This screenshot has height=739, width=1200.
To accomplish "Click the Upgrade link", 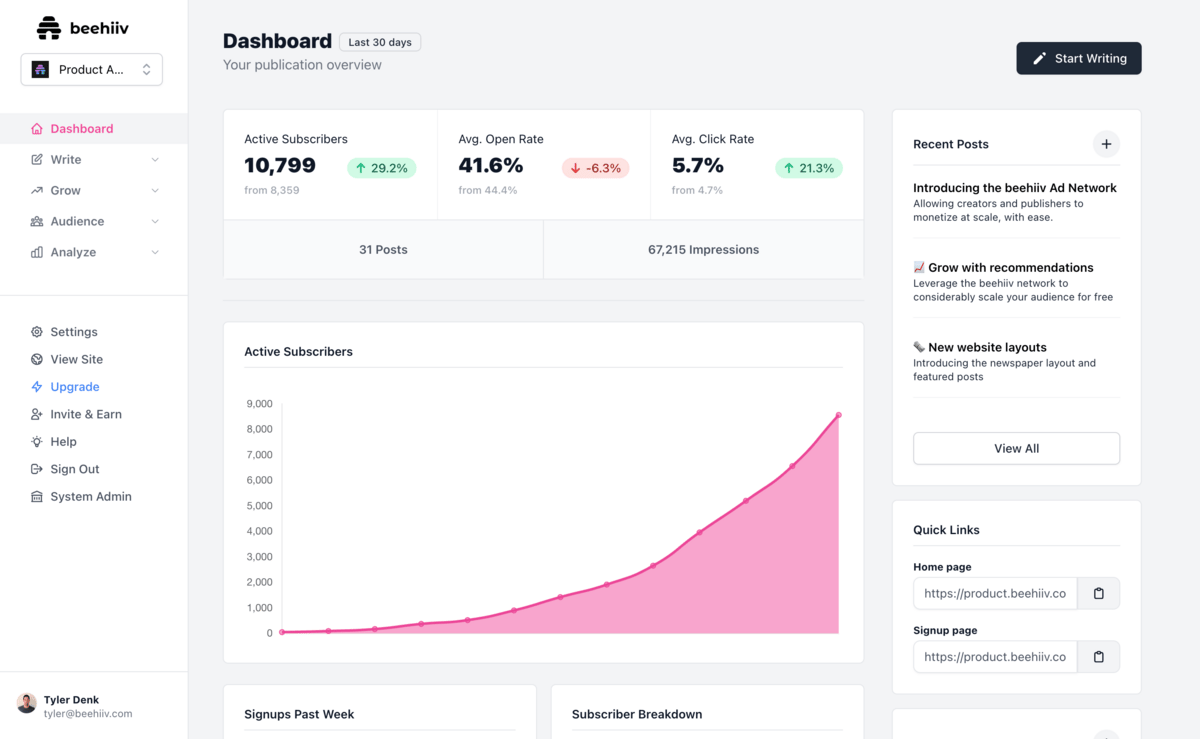I will click(75, 387).
